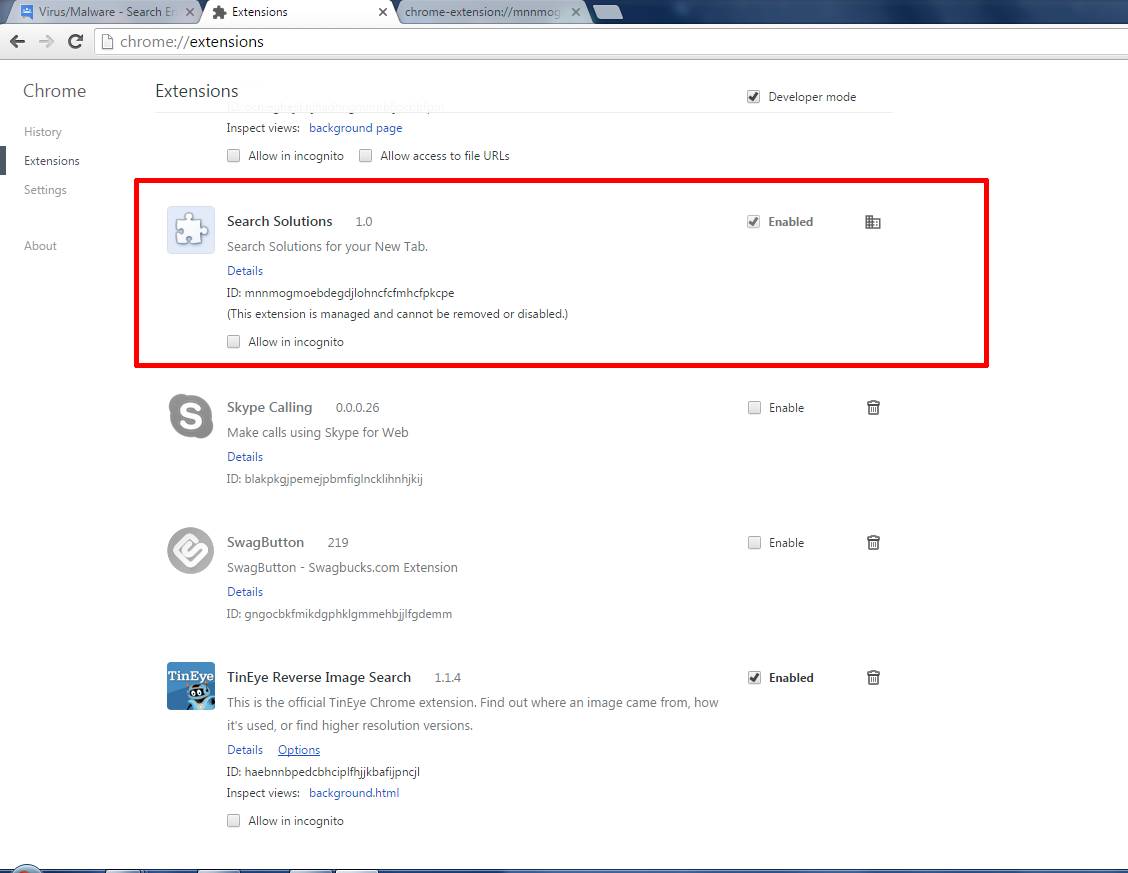Inspect TinEye background.html view
This screenshot has width=1128, height=873.
354,793
